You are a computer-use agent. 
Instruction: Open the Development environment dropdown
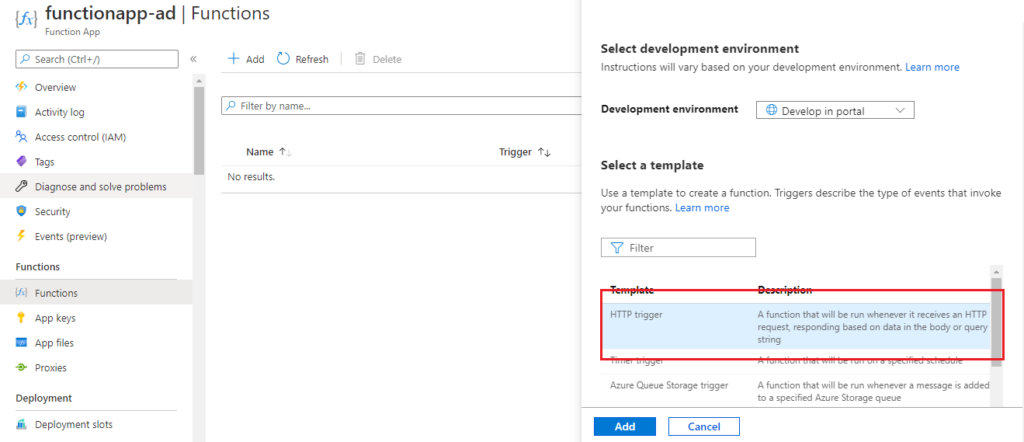pos(835,110)
